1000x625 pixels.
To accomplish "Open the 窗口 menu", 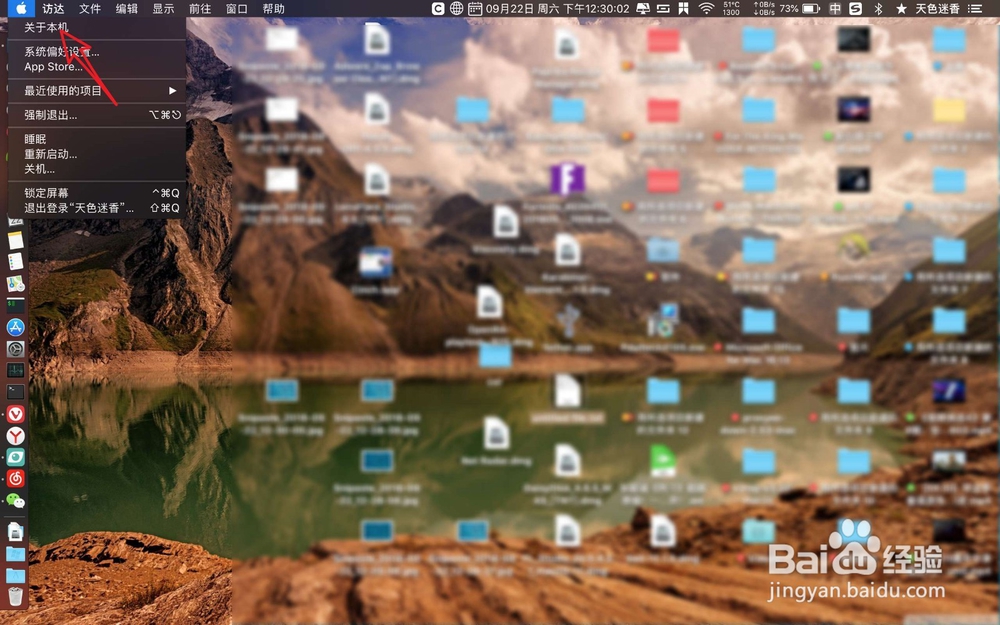I will (x=238, y=9).
